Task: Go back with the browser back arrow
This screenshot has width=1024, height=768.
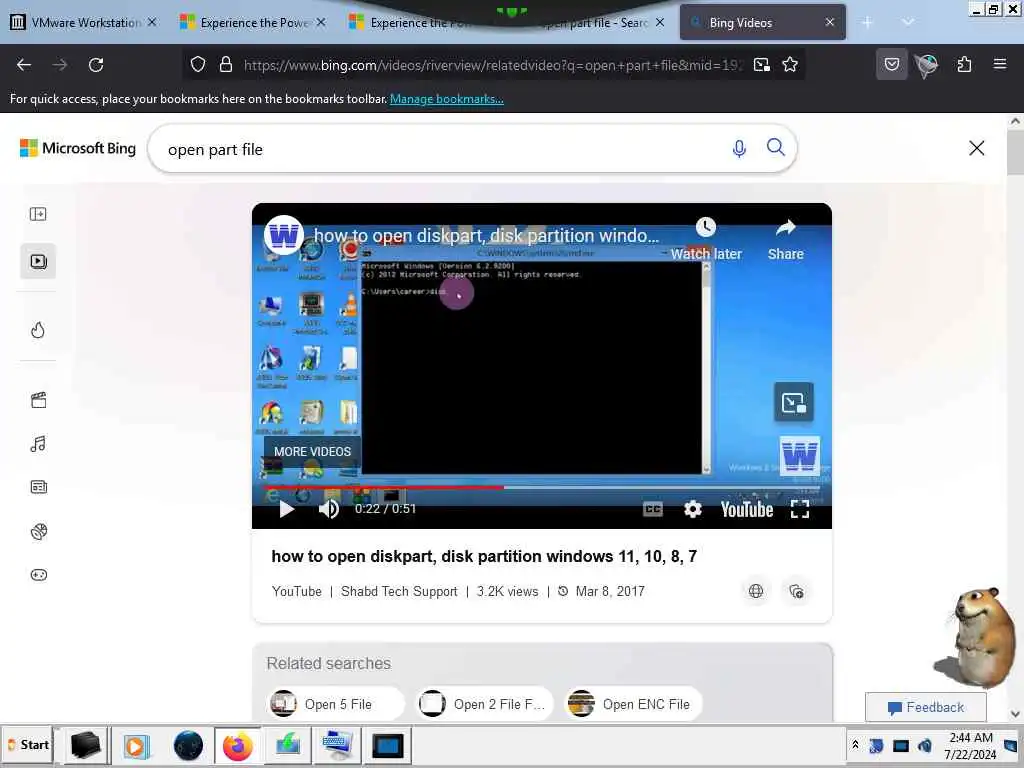Action: pyautogui.click(x=24, y=65)
